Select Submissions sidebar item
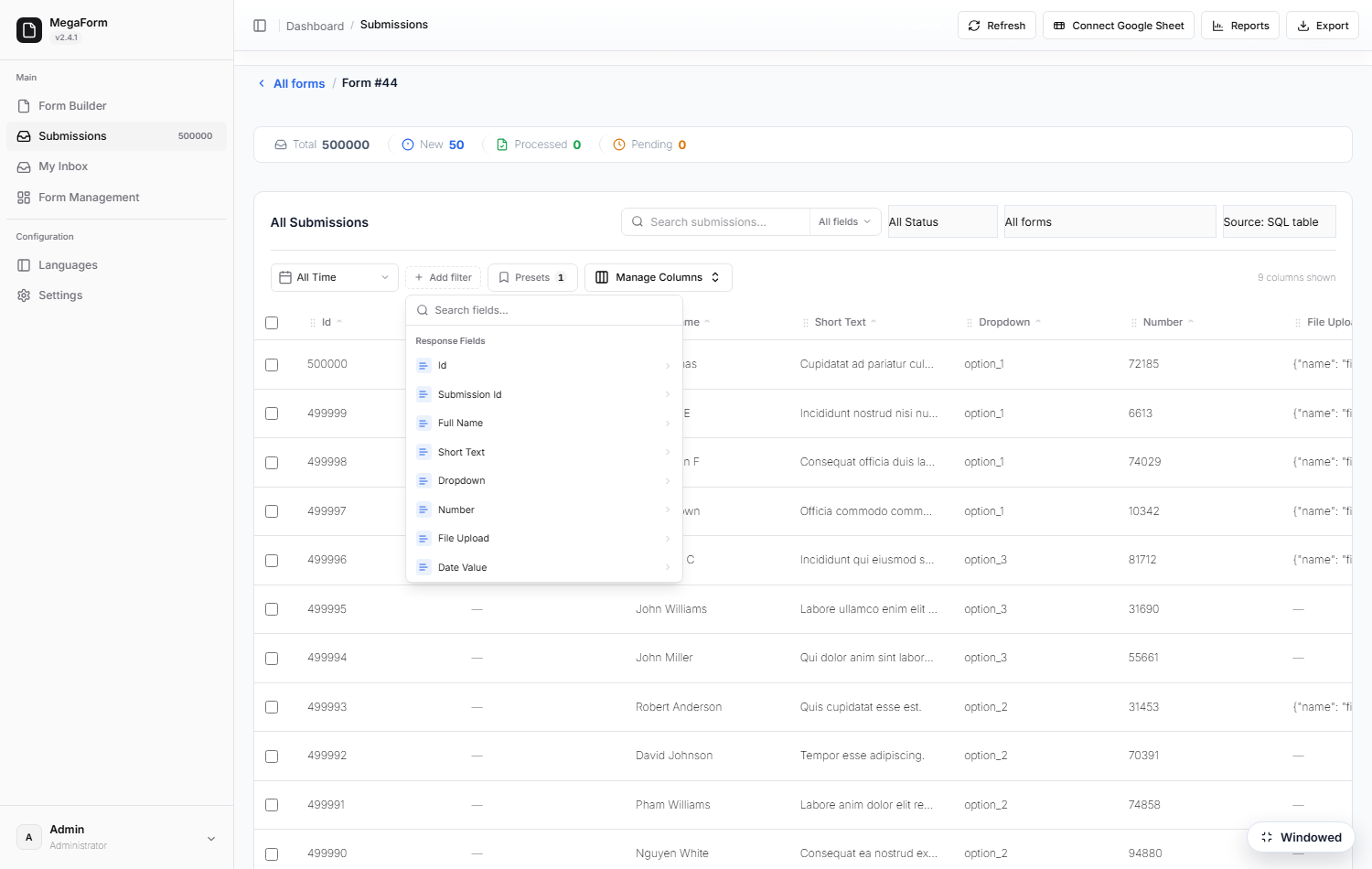This screenshot has height=869, width=1372. pyautogui.click(x=116, y=136)
